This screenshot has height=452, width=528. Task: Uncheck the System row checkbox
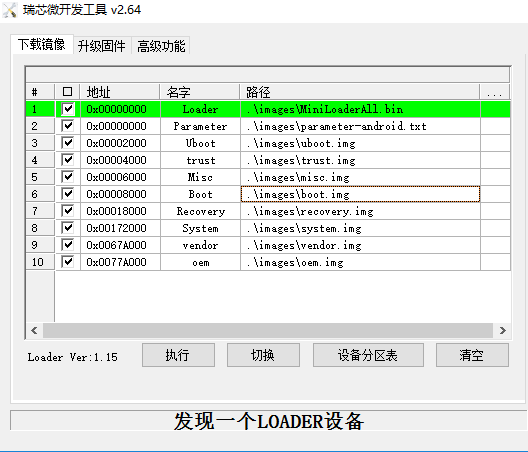click(x=68, y=228)
